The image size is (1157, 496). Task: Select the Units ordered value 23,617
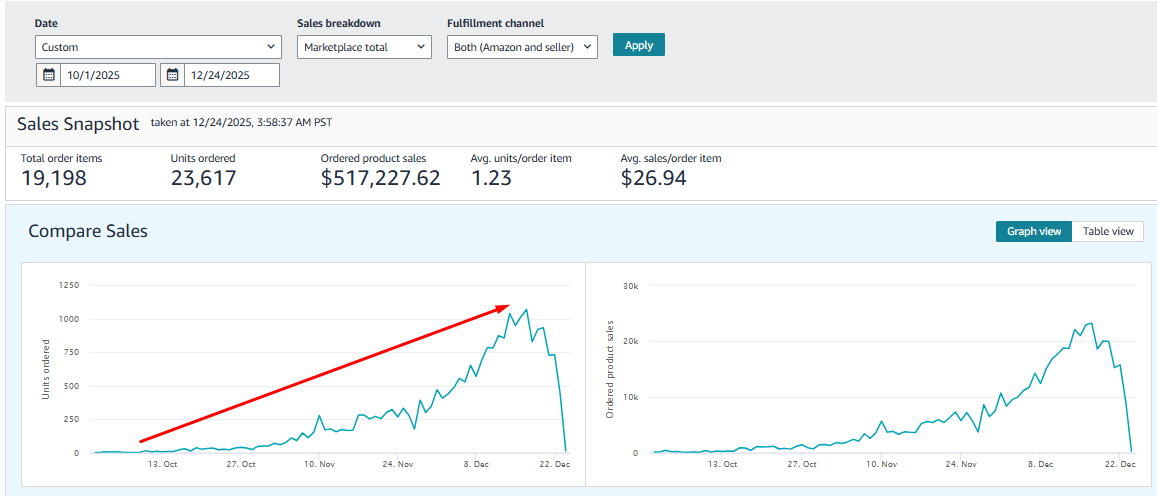click(204, 178)
